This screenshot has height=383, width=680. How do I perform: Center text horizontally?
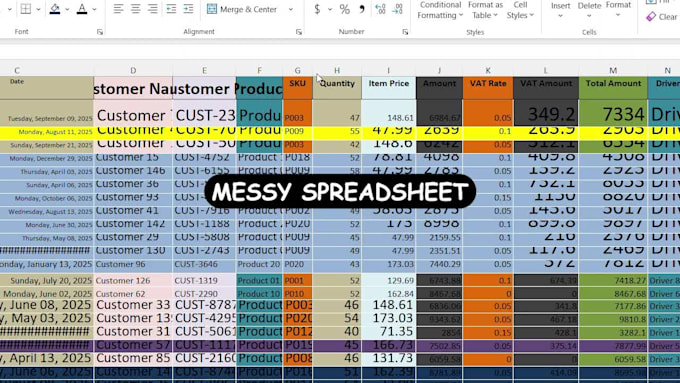pos(135,9)
